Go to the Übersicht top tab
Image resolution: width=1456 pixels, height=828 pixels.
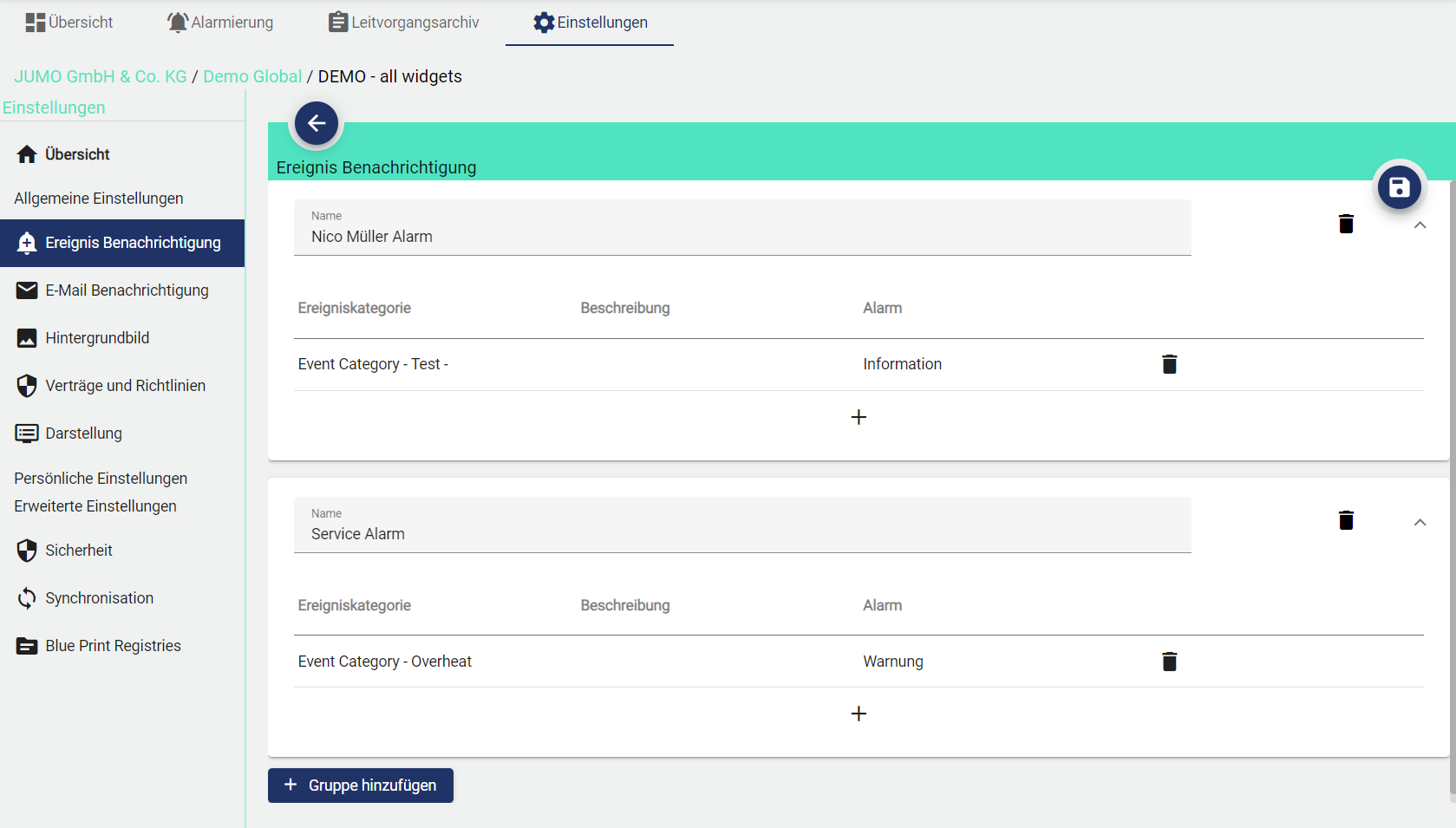[x=69, y=23]
